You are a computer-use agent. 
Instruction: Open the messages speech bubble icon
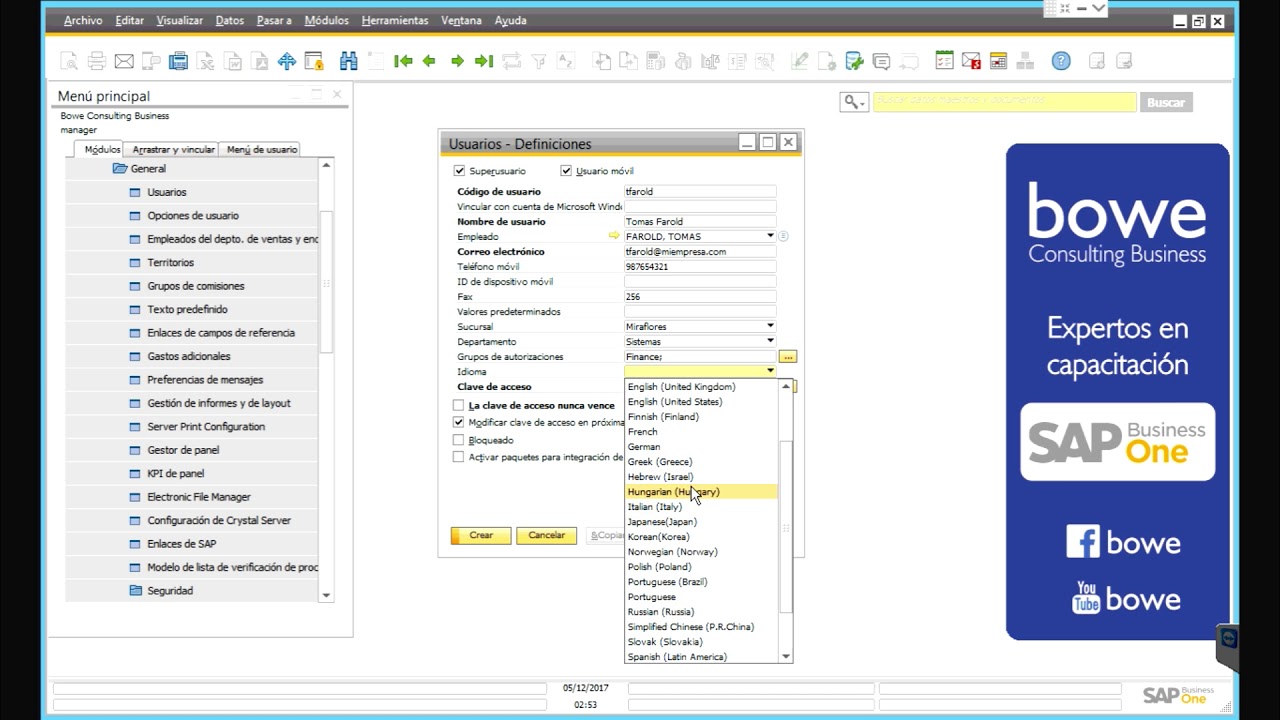click(x=881, y=61)
